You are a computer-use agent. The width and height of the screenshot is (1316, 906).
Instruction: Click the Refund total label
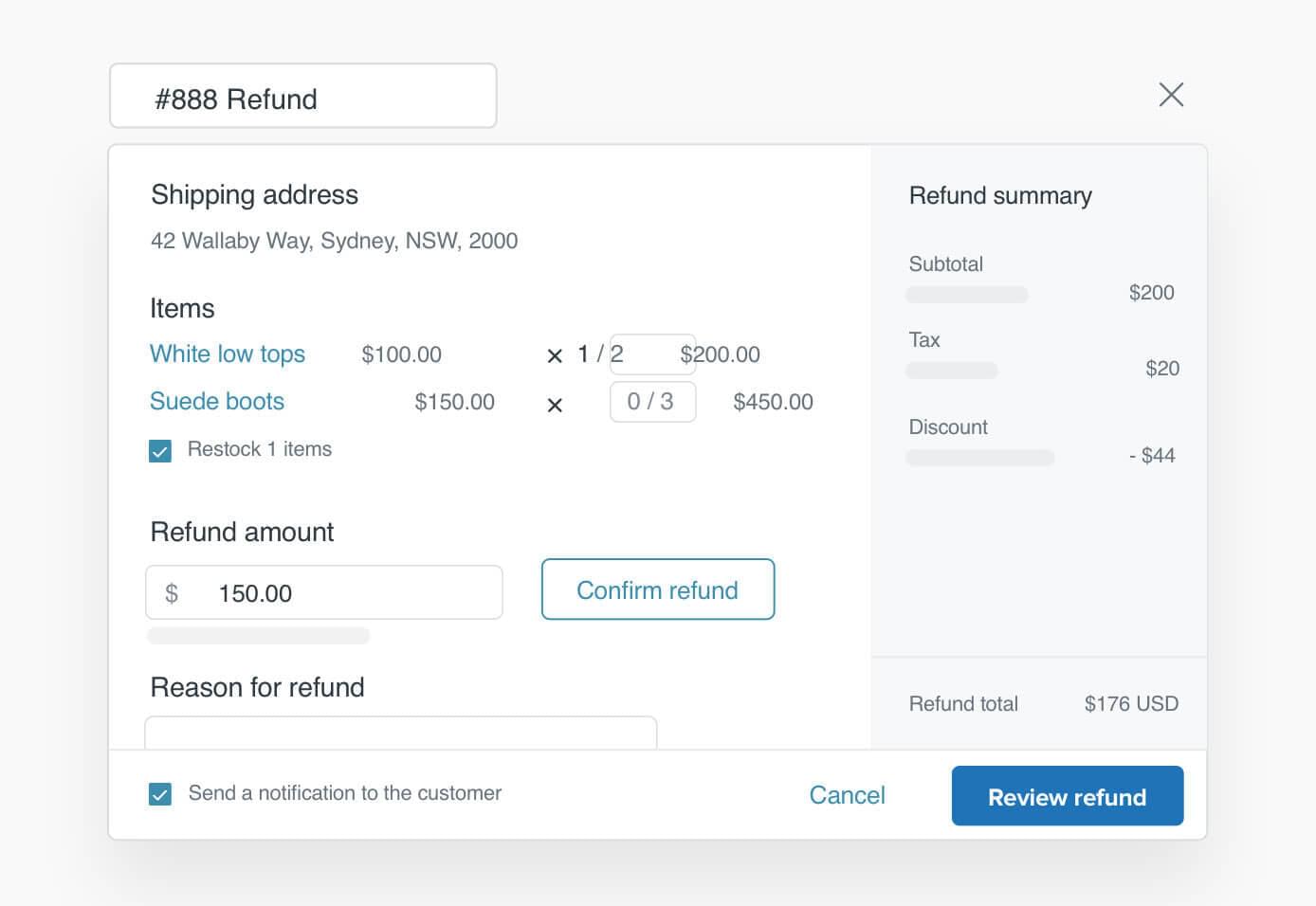(963, 704)
